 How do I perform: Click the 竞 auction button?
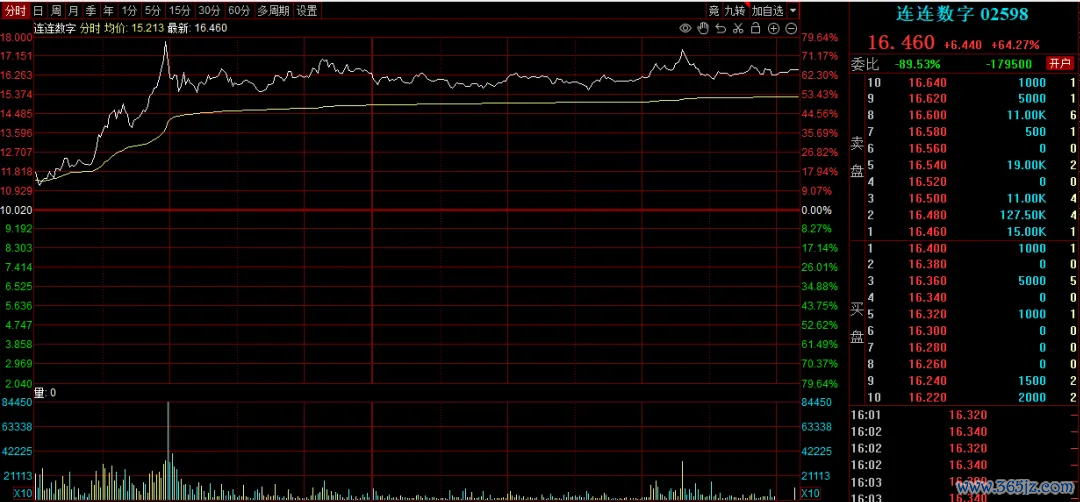coord(713,10)
